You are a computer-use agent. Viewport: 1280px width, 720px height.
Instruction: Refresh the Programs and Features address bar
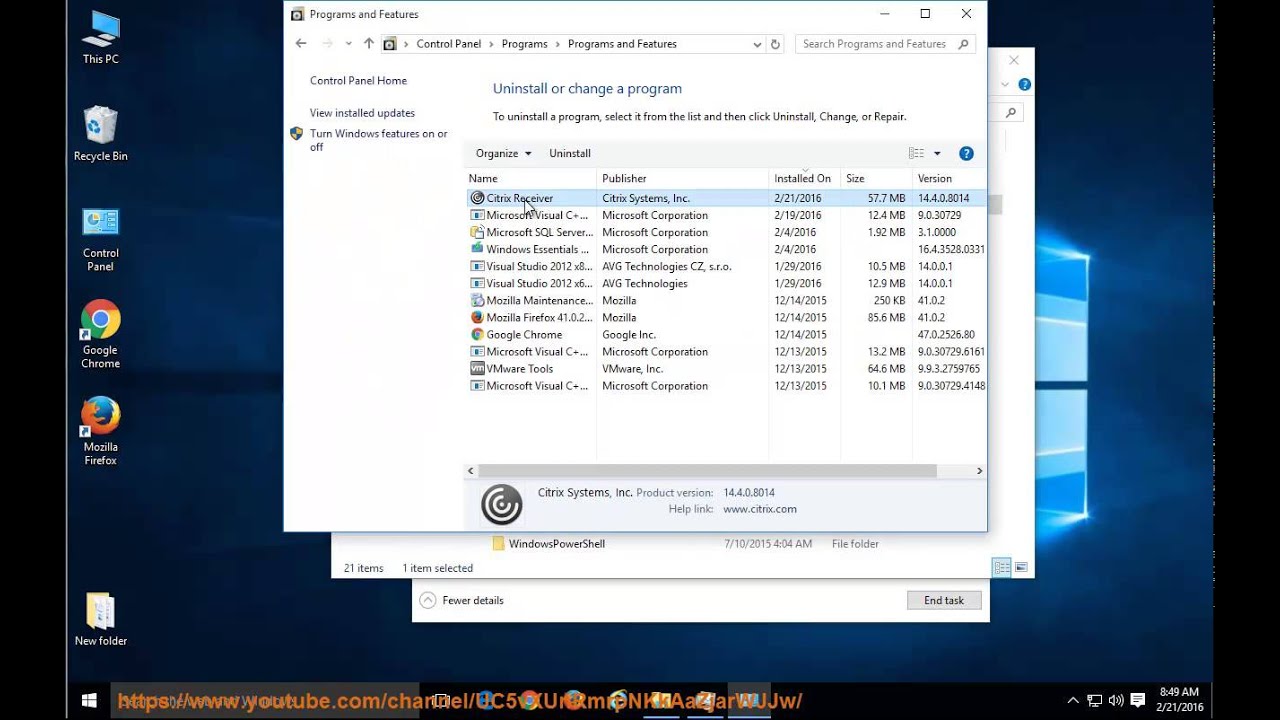coord(775,44)
